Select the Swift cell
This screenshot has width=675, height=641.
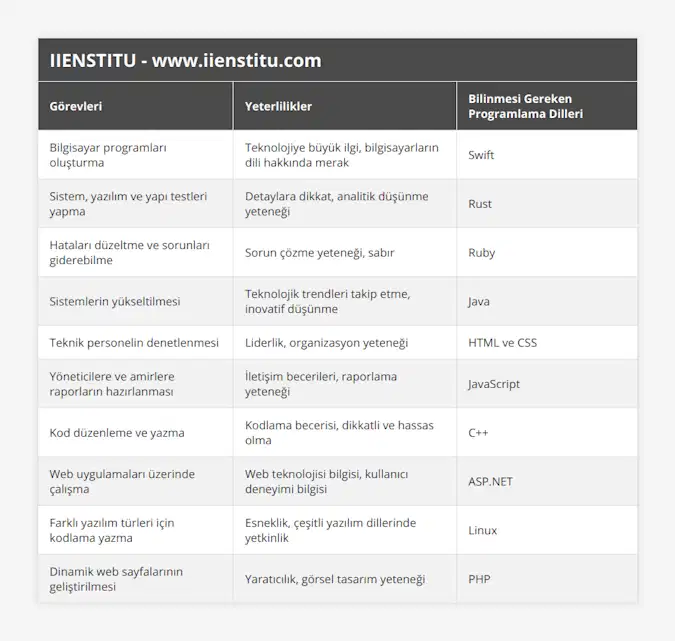click(481, 155)
